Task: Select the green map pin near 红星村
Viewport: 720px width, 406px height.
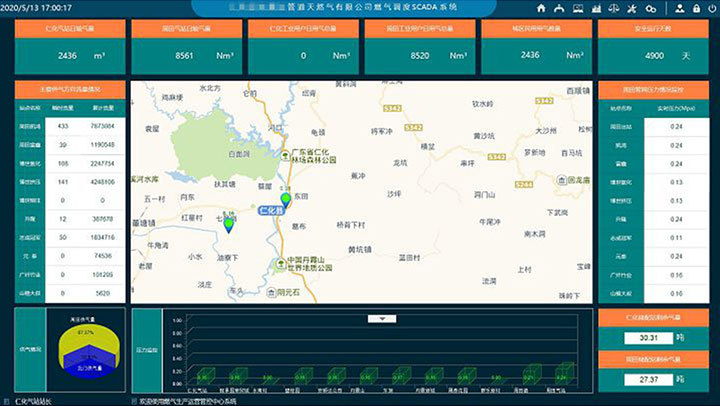Action: pos(229,226)
